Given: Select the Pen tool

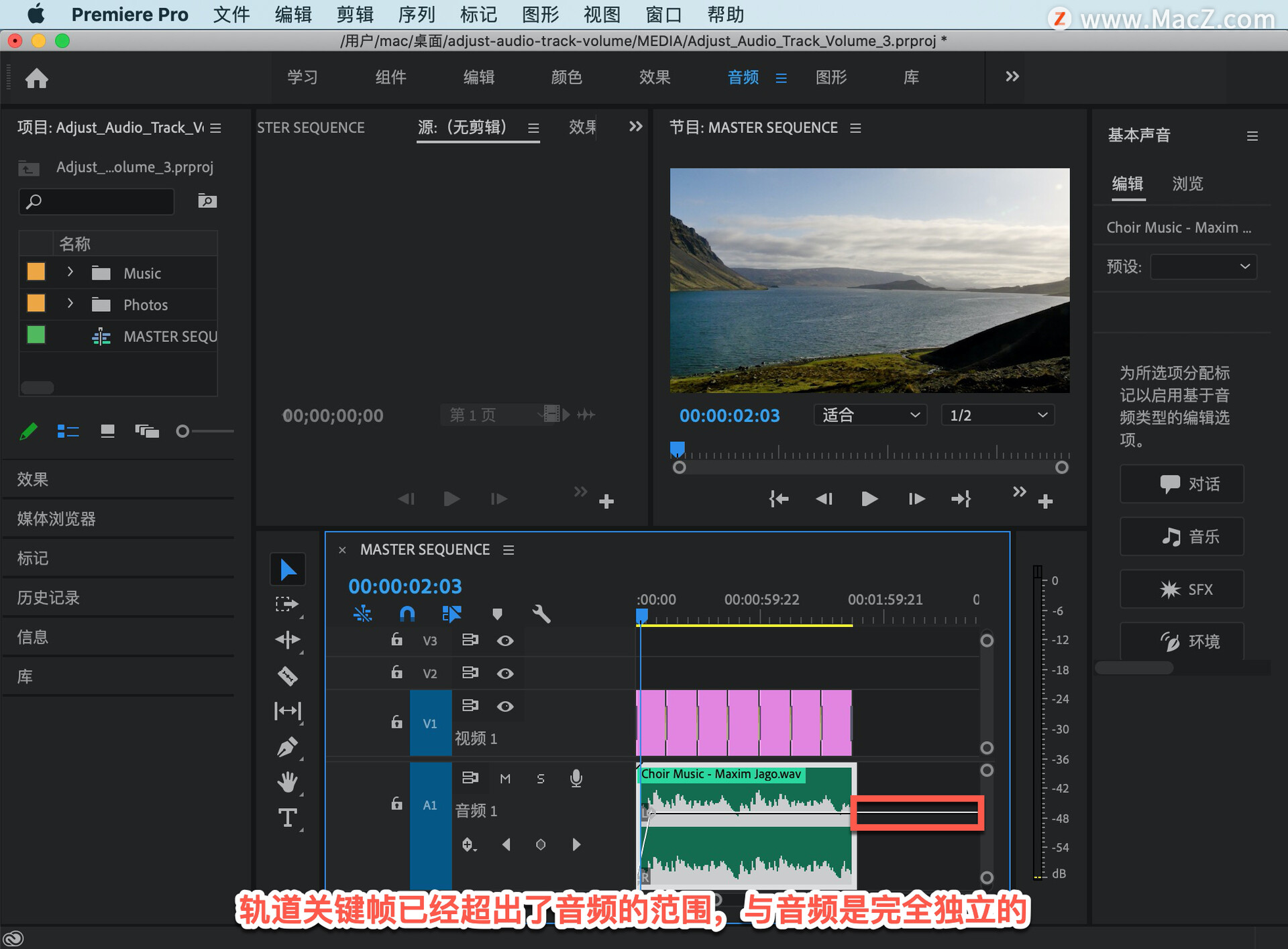Looking at the screenshot, I should [288, 746].
